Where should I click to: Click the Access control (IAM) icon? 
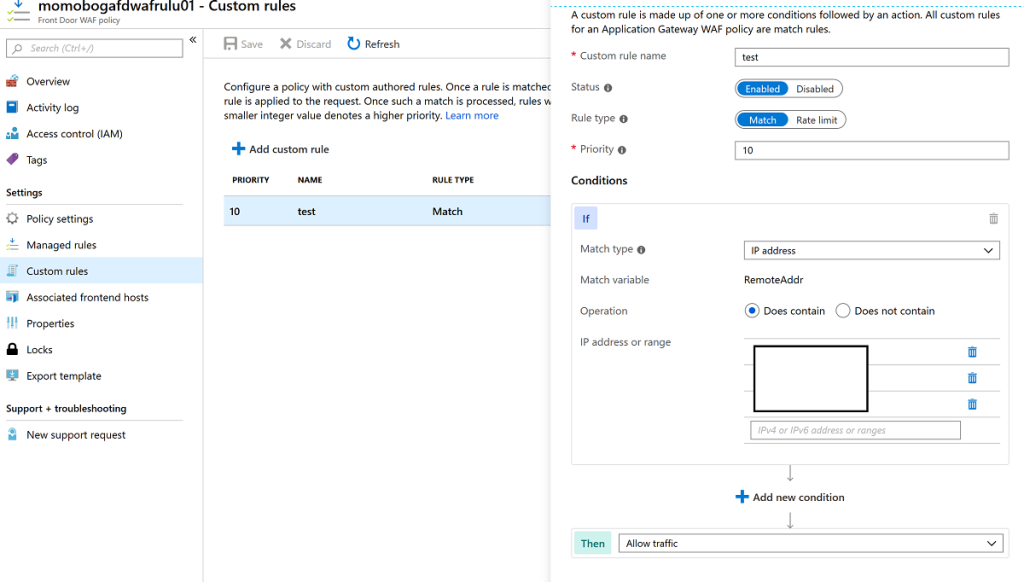click(12, 134)
